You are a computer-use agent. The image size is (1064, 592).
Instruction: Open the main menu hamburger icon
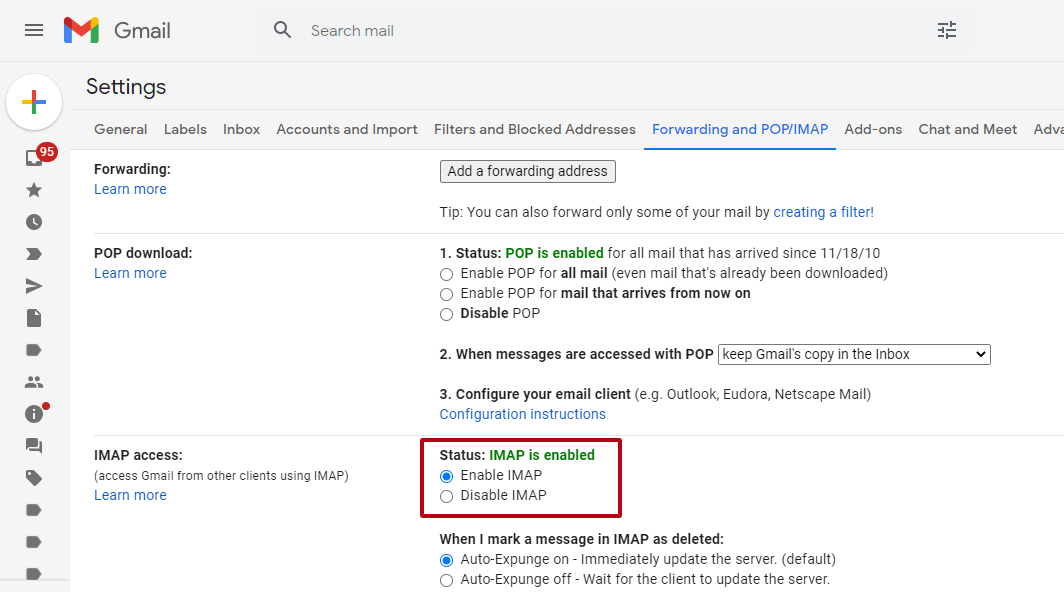coord(34,31)
